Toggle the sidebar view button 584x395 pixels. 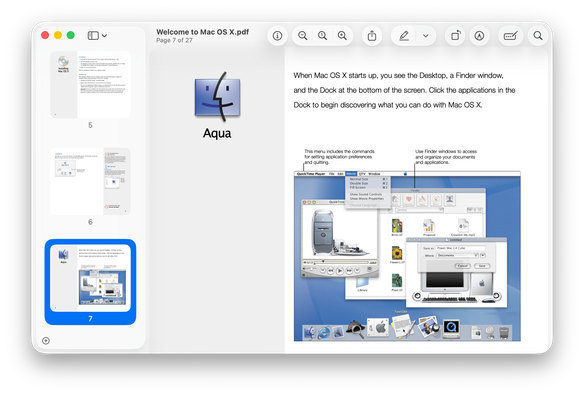93,36
